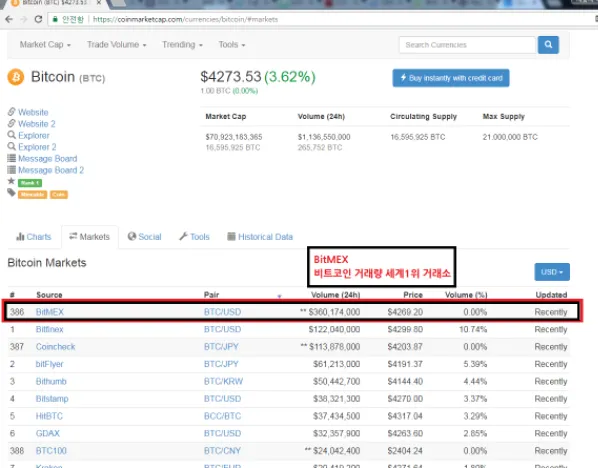Click BitMEX's BTC/USD pair link
The image size is (598, 468).
pyautogui.click(x=222, y=312)
